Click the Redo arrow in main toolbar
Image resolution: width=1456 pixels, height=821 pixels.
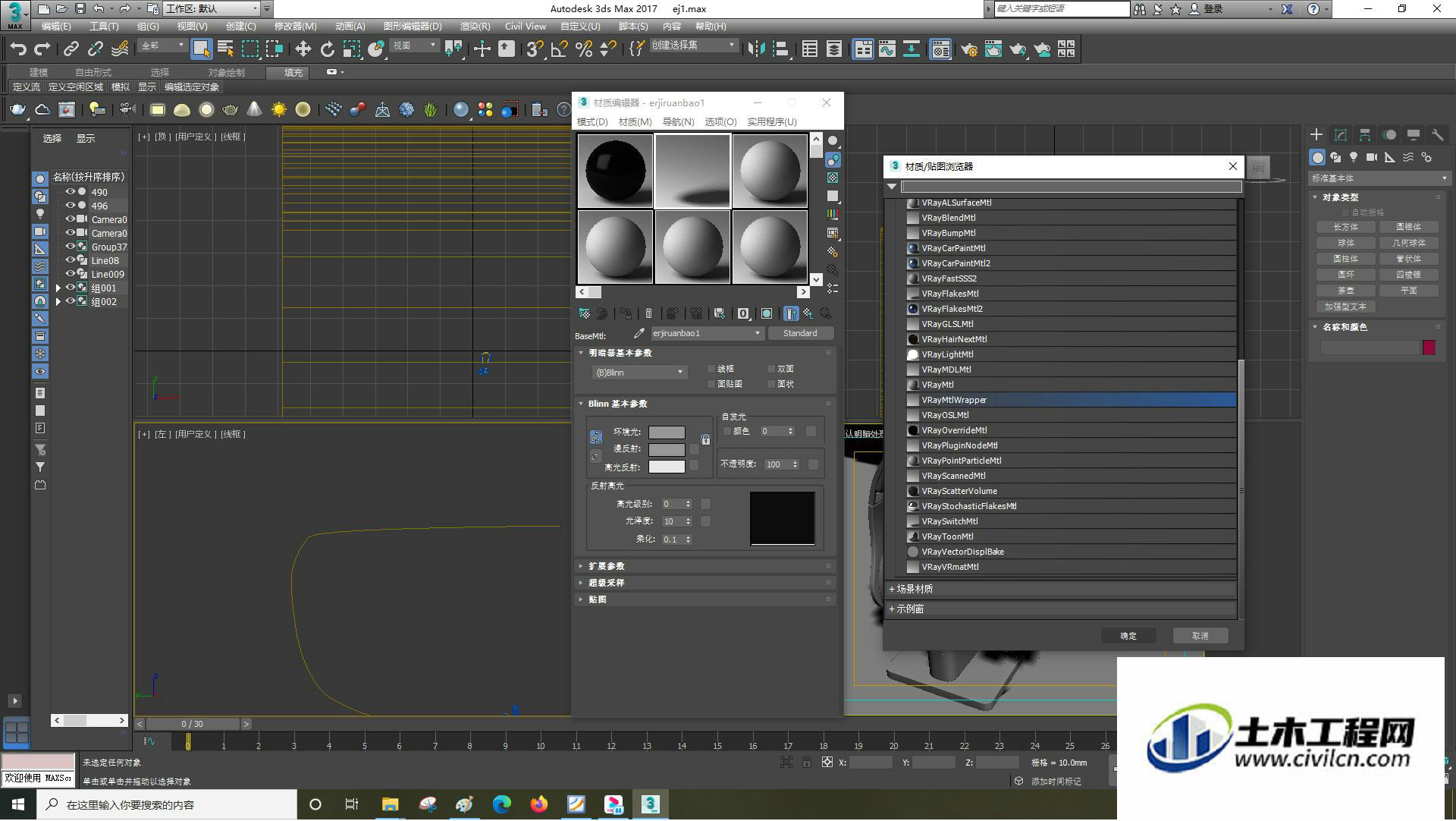42,49
